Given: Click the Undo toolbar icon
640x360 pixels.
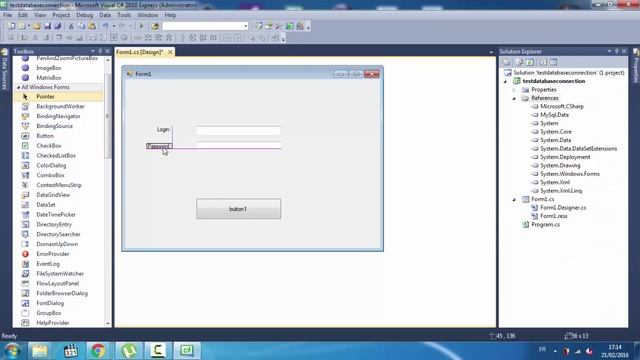Looking at the screenshot, I should click(x=105, y=27).
